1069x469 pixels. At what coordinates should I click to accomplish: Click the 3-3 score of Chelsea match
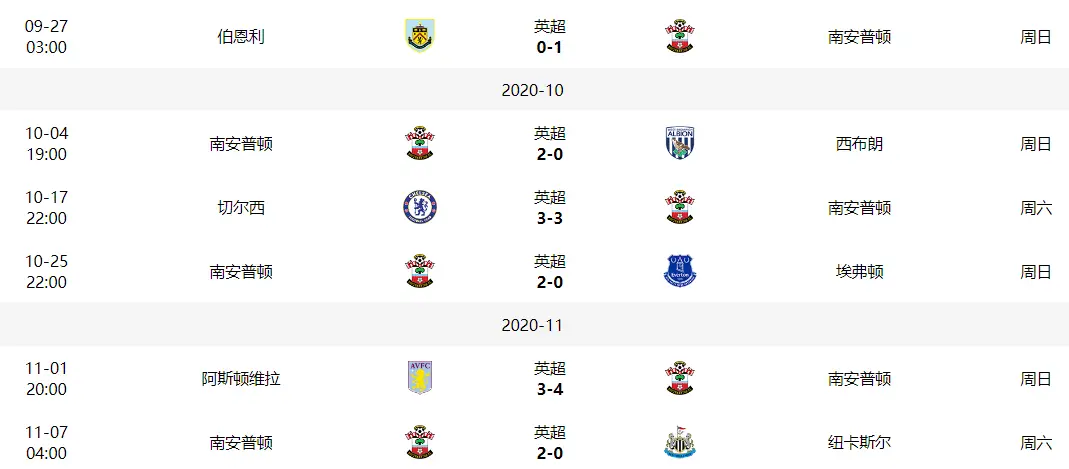(549, 218)
